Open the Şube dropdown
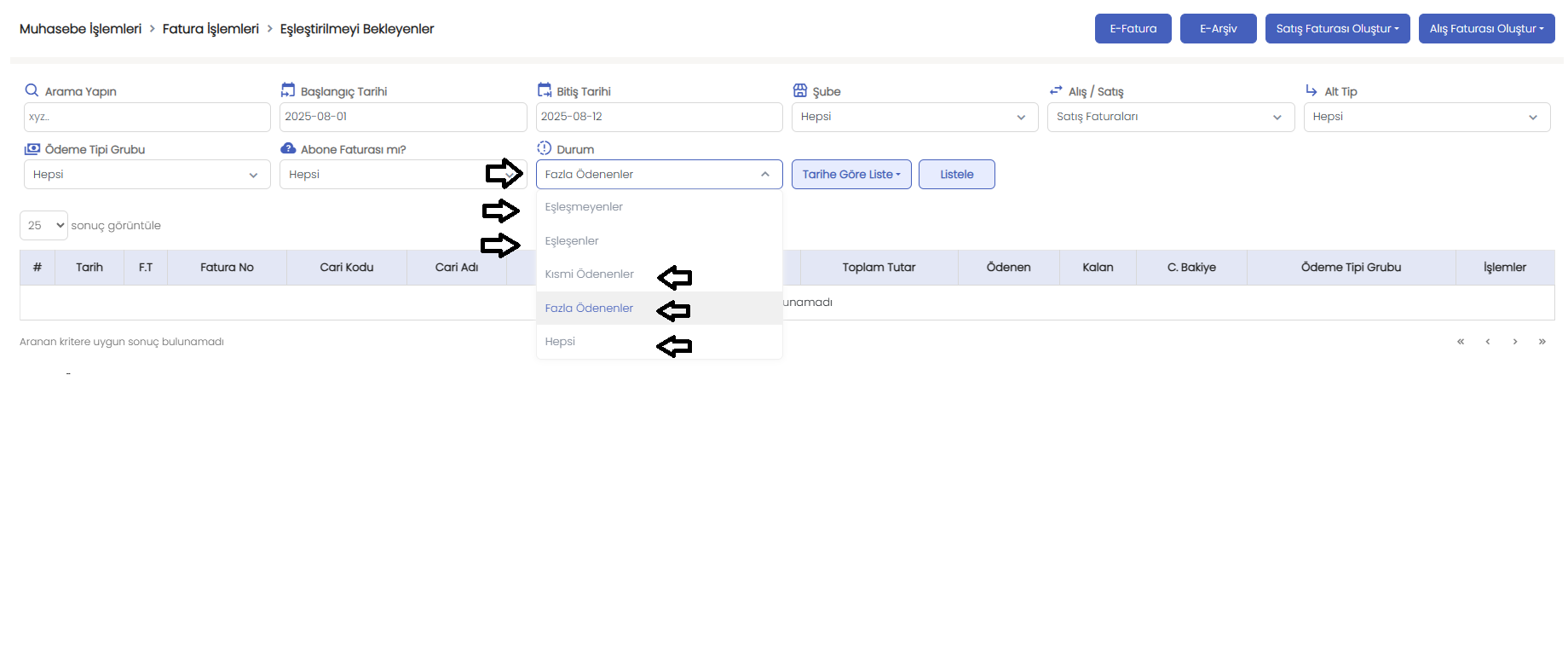Viewport: 1568px width, 658px height. click(x=914, y=117)
